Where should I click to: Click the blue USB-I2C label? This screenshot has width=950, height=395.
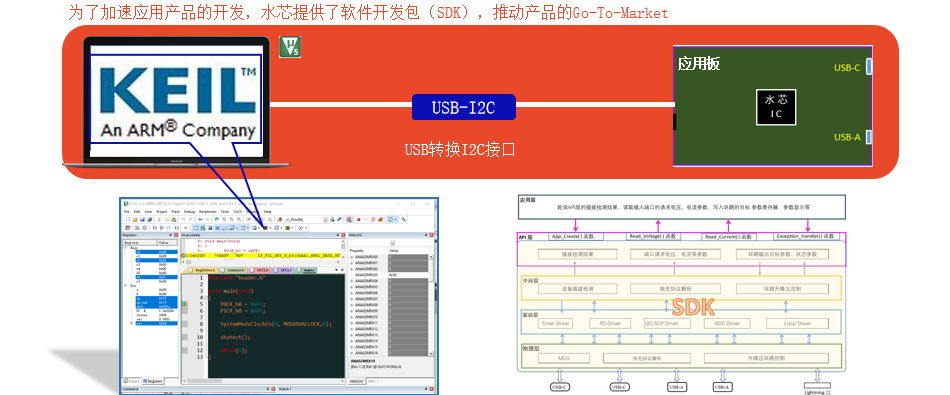(463, 107)
